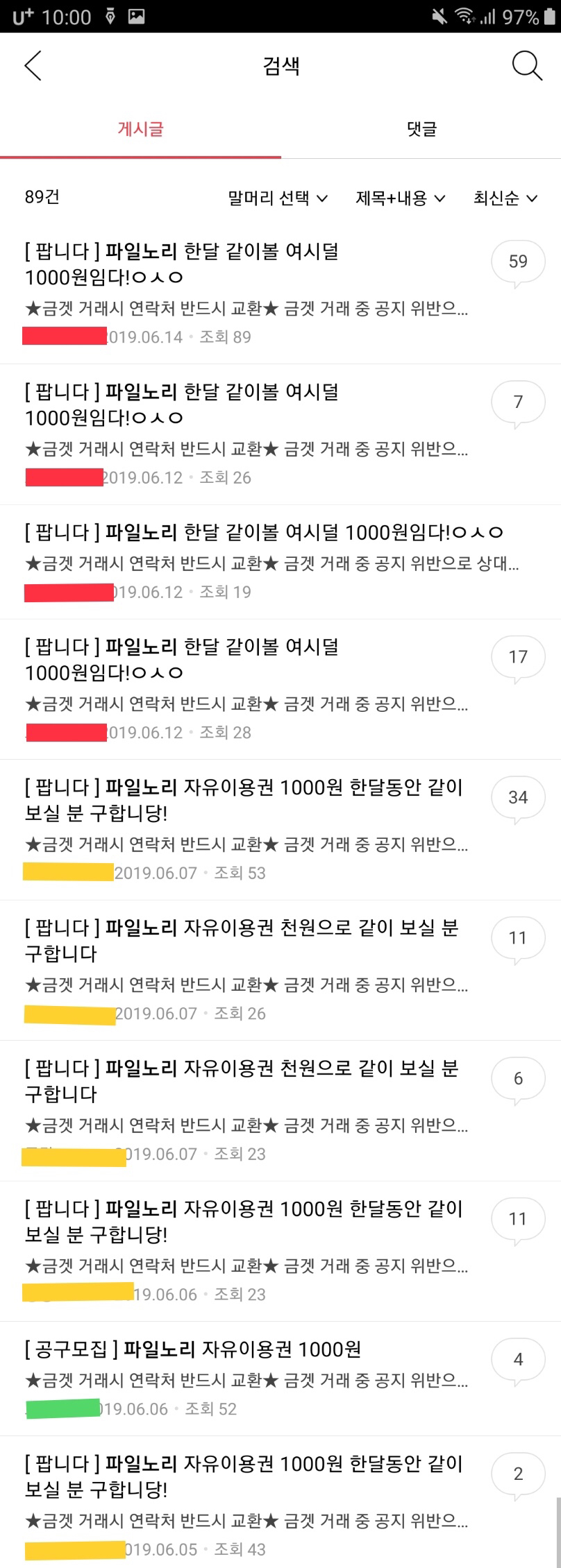Expand the 말머리 선택 dropdown
The image size is (561, 1568).
(278, 198)
